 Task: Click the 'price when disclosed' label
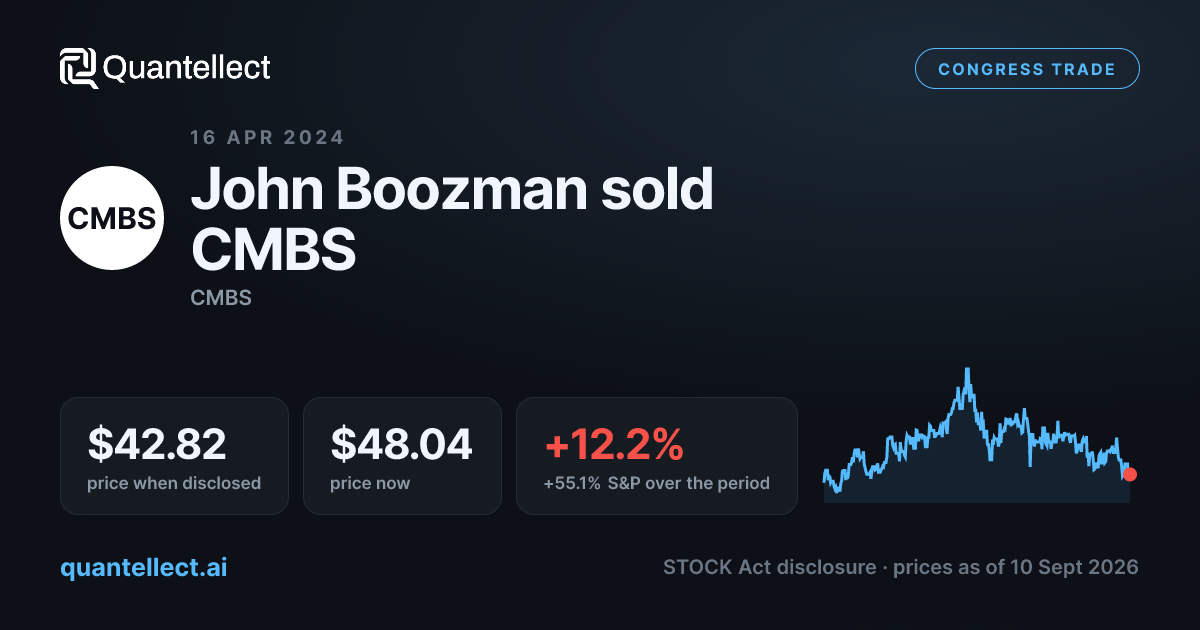point(174,483)
